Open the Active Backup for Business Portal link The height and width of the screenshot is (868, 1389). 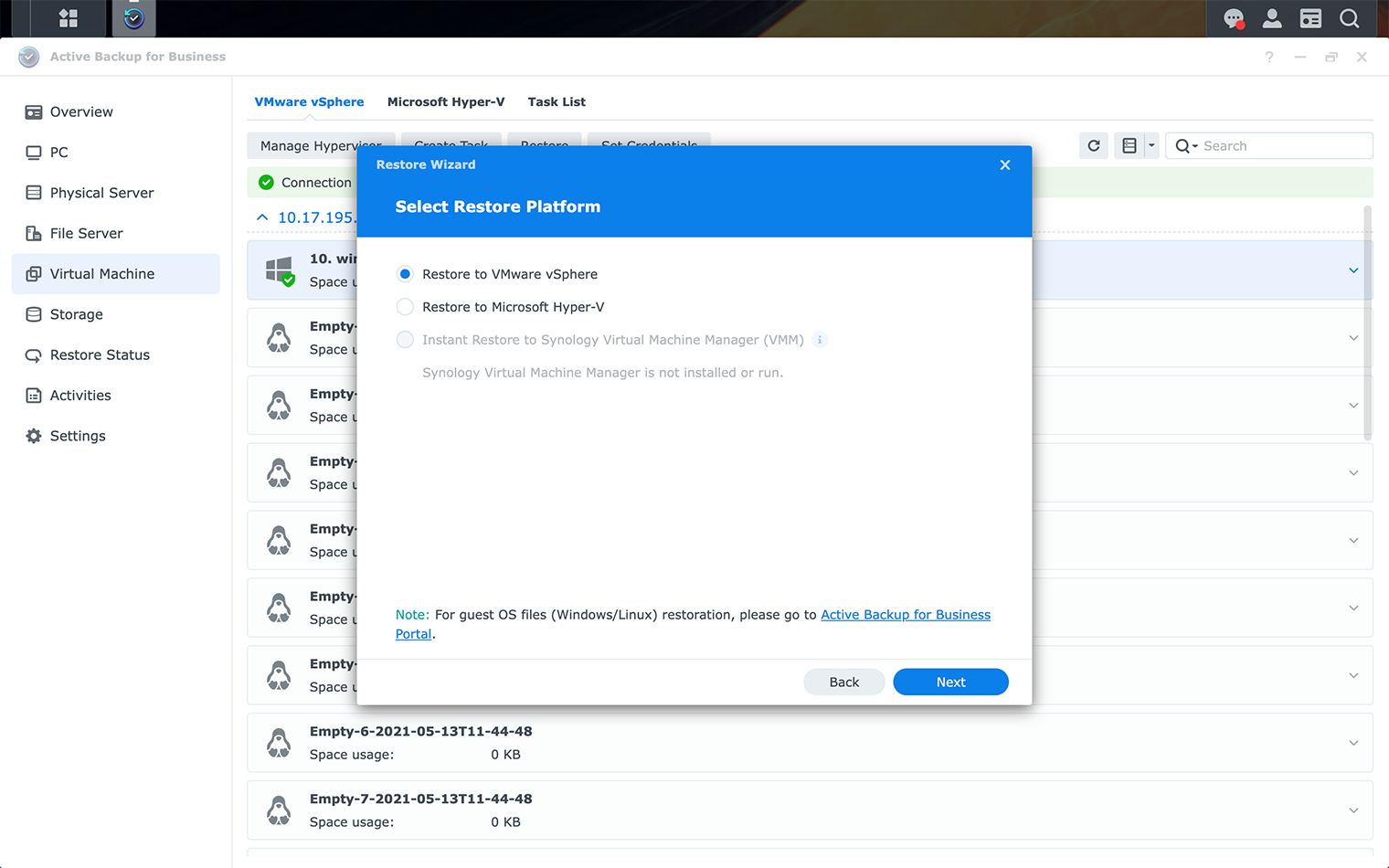click(x=905, y=615)
